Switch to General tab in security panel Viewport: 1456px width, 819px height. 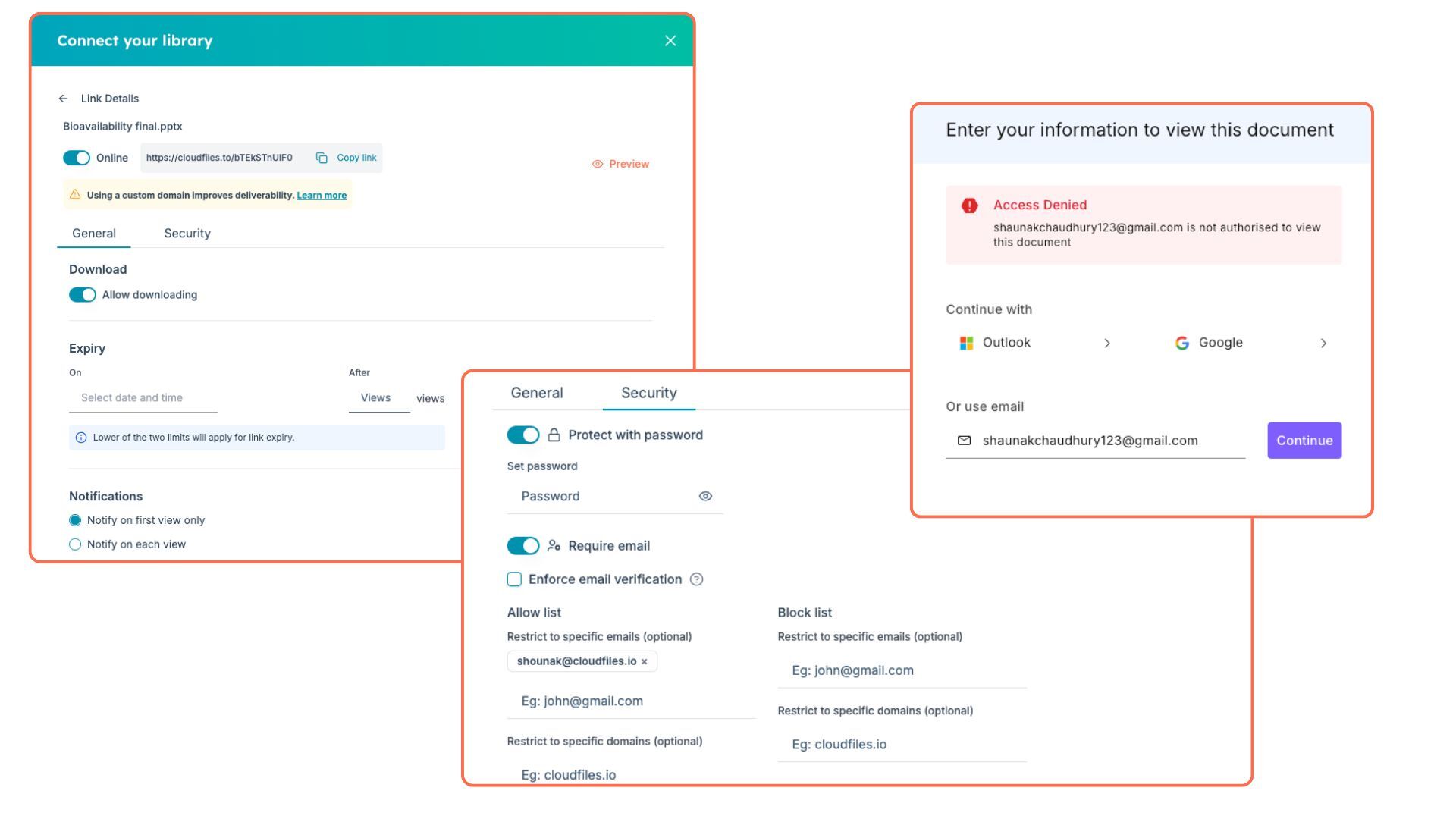(x=537, y=393)
